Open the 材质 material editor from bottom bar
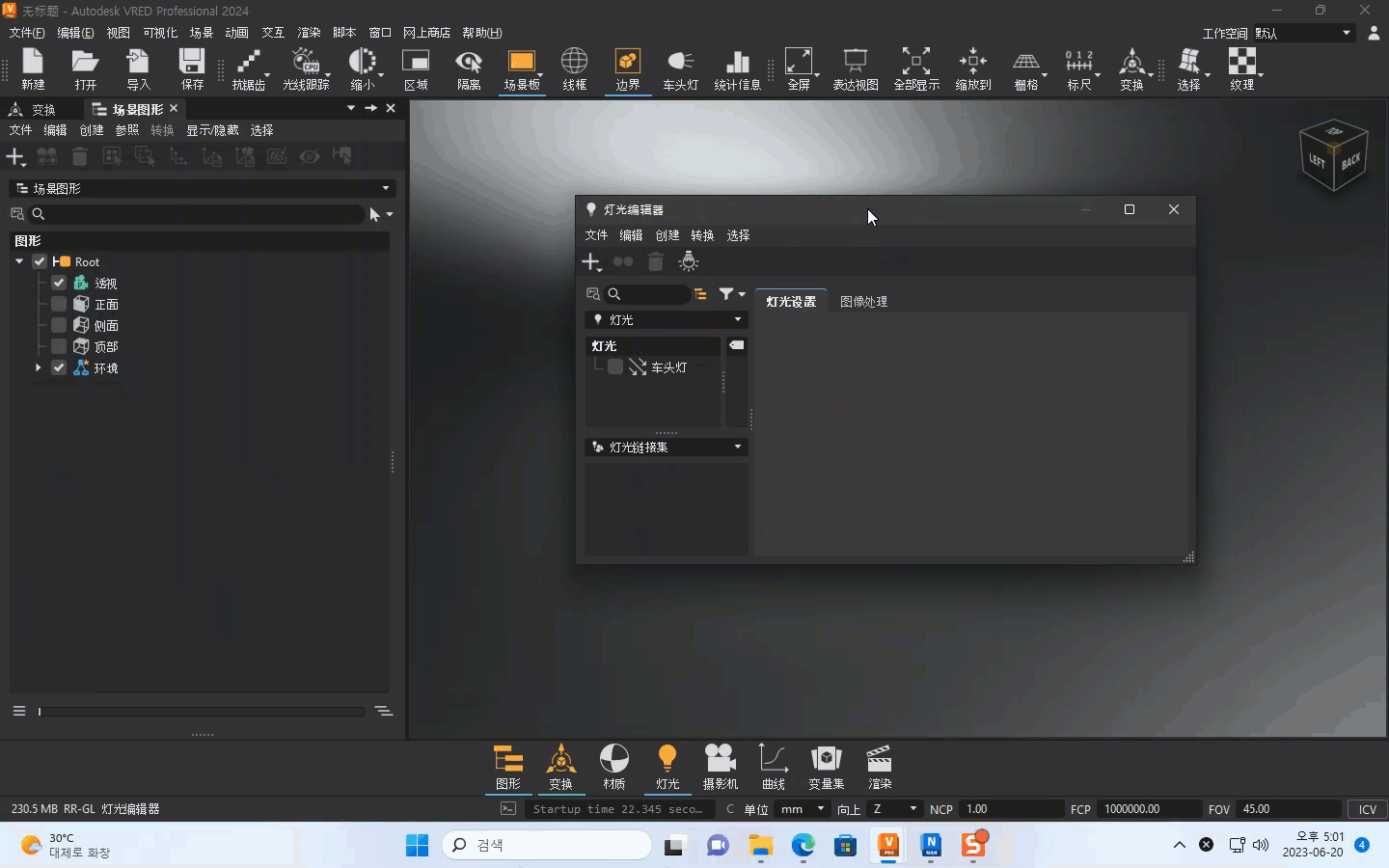This screenshot has height=868, width=1389. pyautogui.click(x=614, y=767)
